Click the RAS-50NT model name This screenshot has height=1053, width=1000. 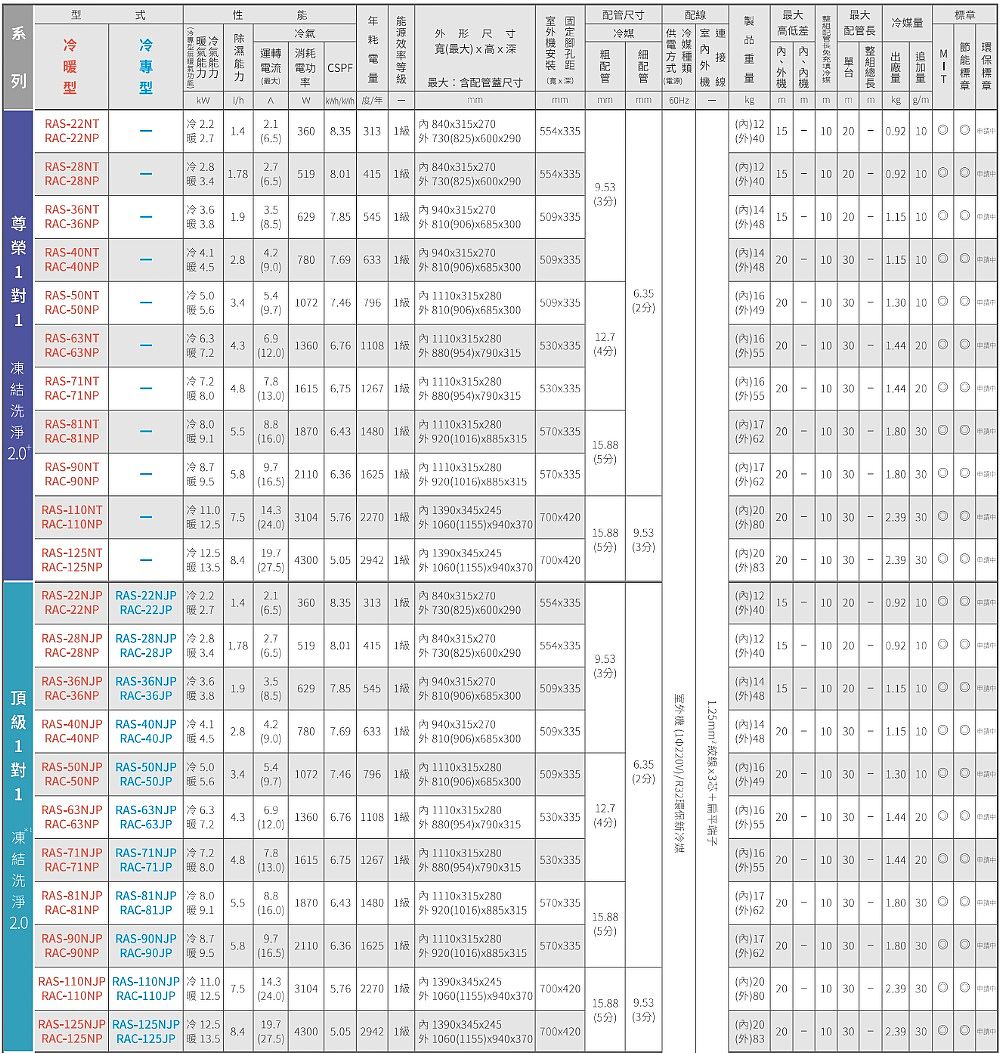tap(72, 295)
